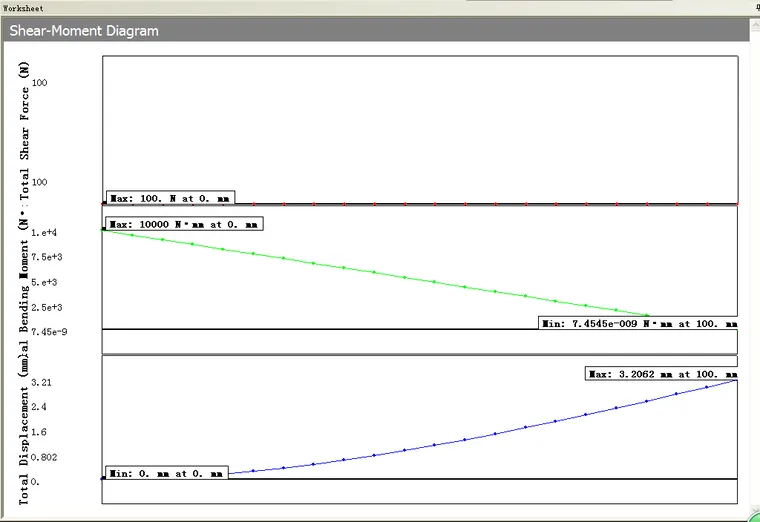
Task: Click the red shear force line
Action: [x=420, y=204]
